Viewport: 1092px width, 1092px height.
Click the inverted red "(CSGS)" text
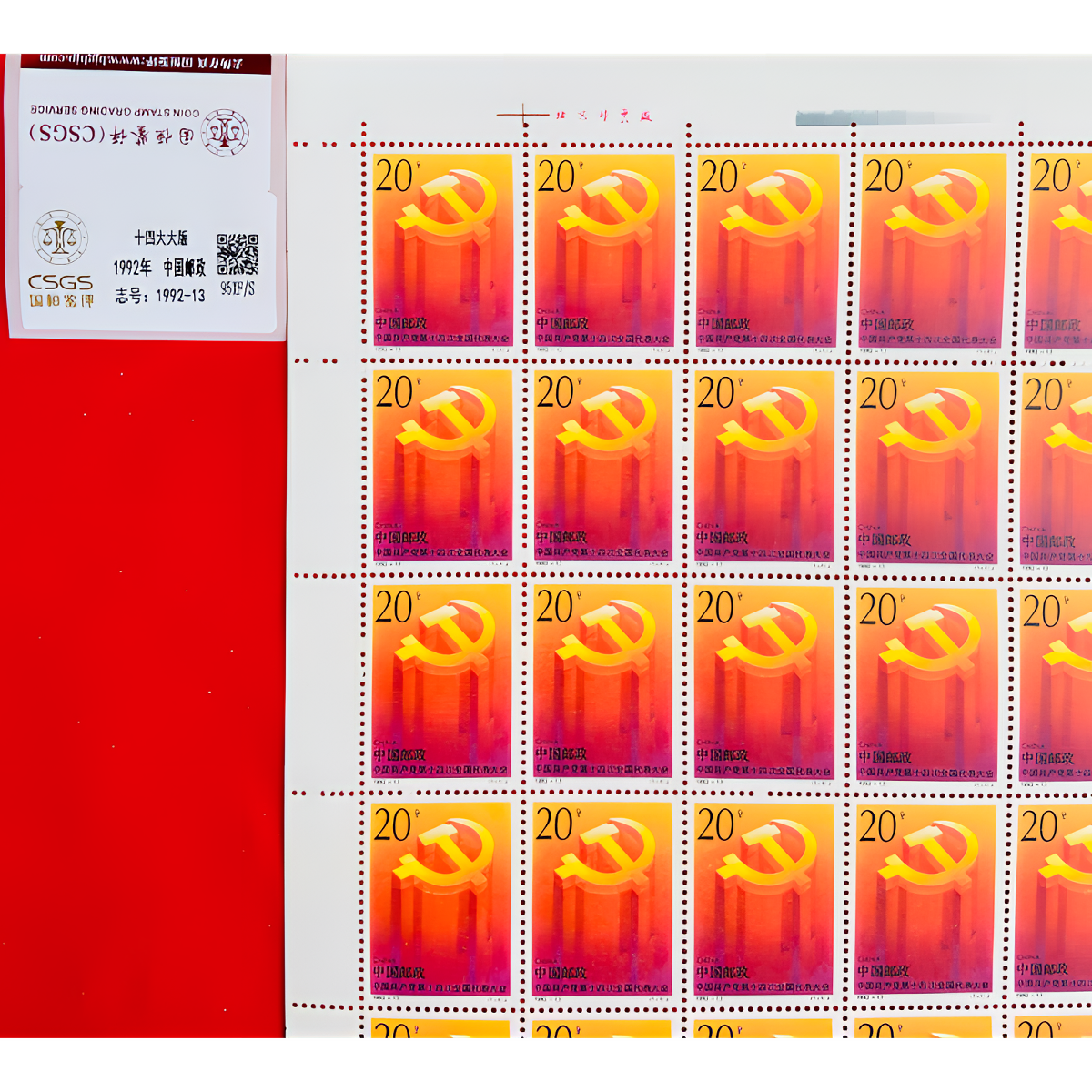pyautogui.click(x=67, y=134)
